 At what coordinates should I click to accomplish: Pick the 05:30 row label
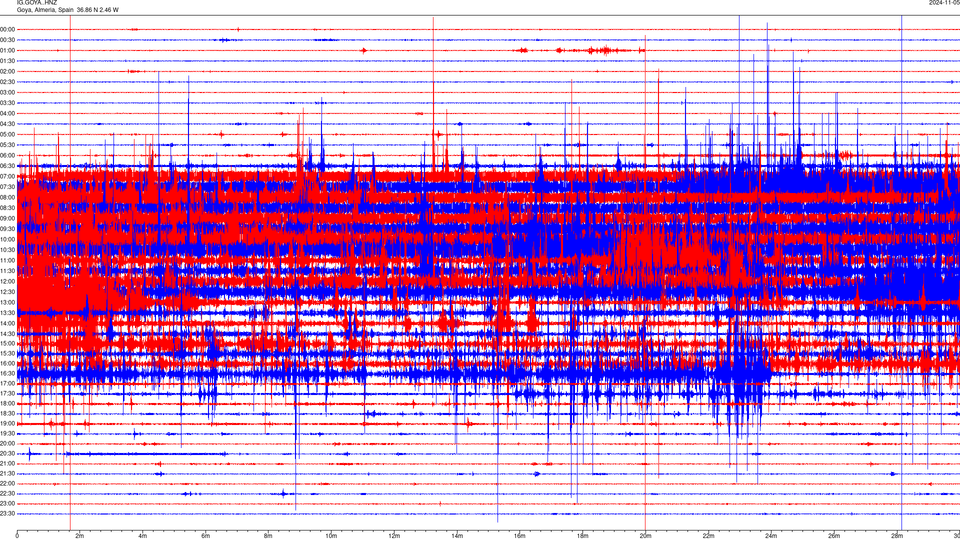pos(7,144)
